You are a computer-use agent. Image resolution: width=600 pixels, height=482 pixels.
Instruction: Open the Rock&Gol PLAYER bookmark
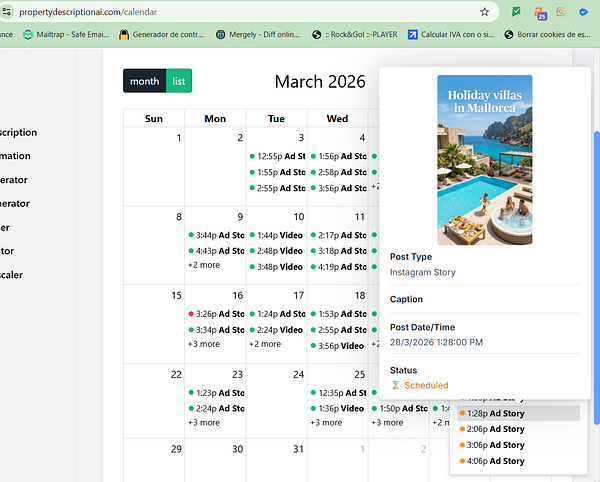tap(355, 34)
